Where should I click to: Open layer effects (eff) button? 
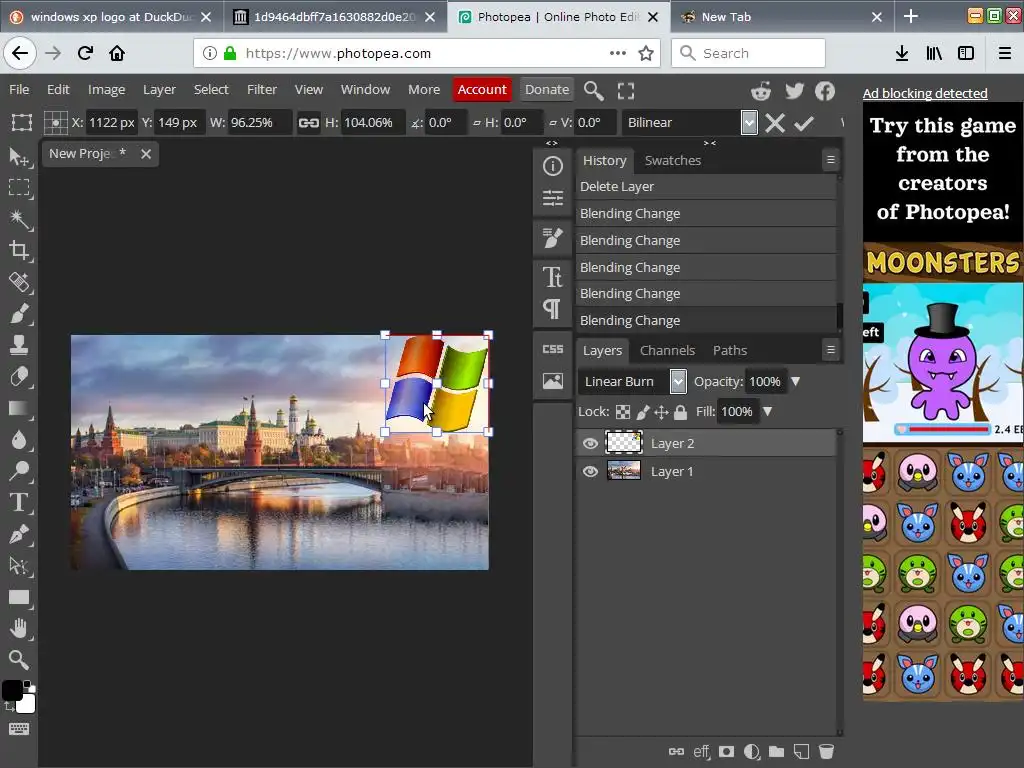(701, 752)
